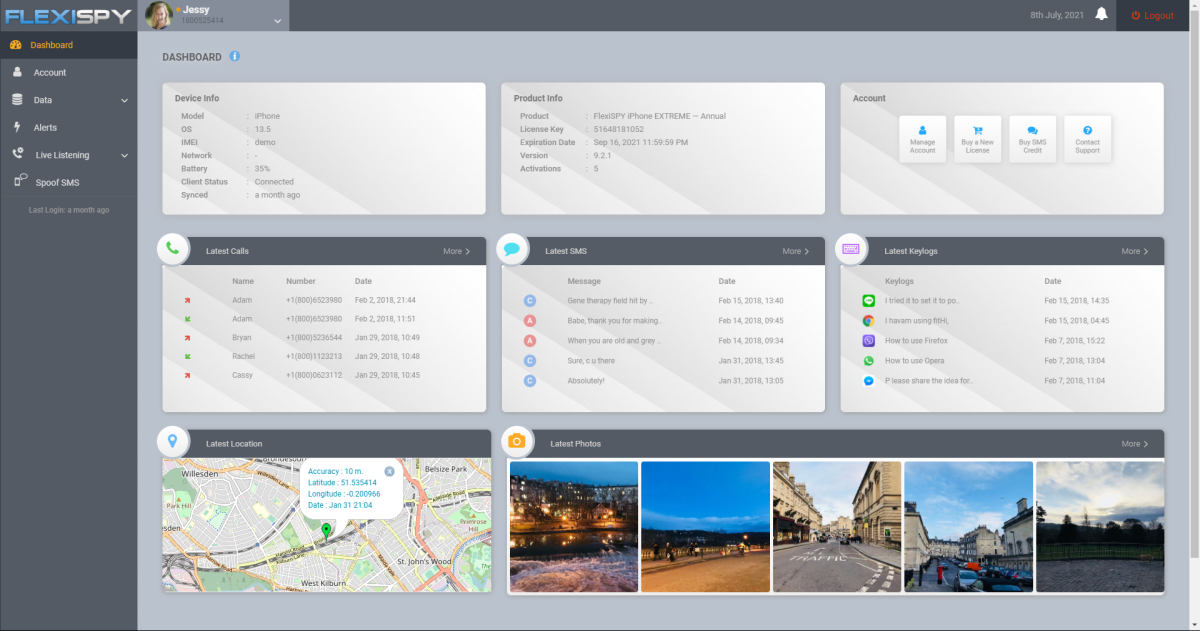Open the night river photo thumbnail
Screen dimensions: 1200x631
(574, 526)
